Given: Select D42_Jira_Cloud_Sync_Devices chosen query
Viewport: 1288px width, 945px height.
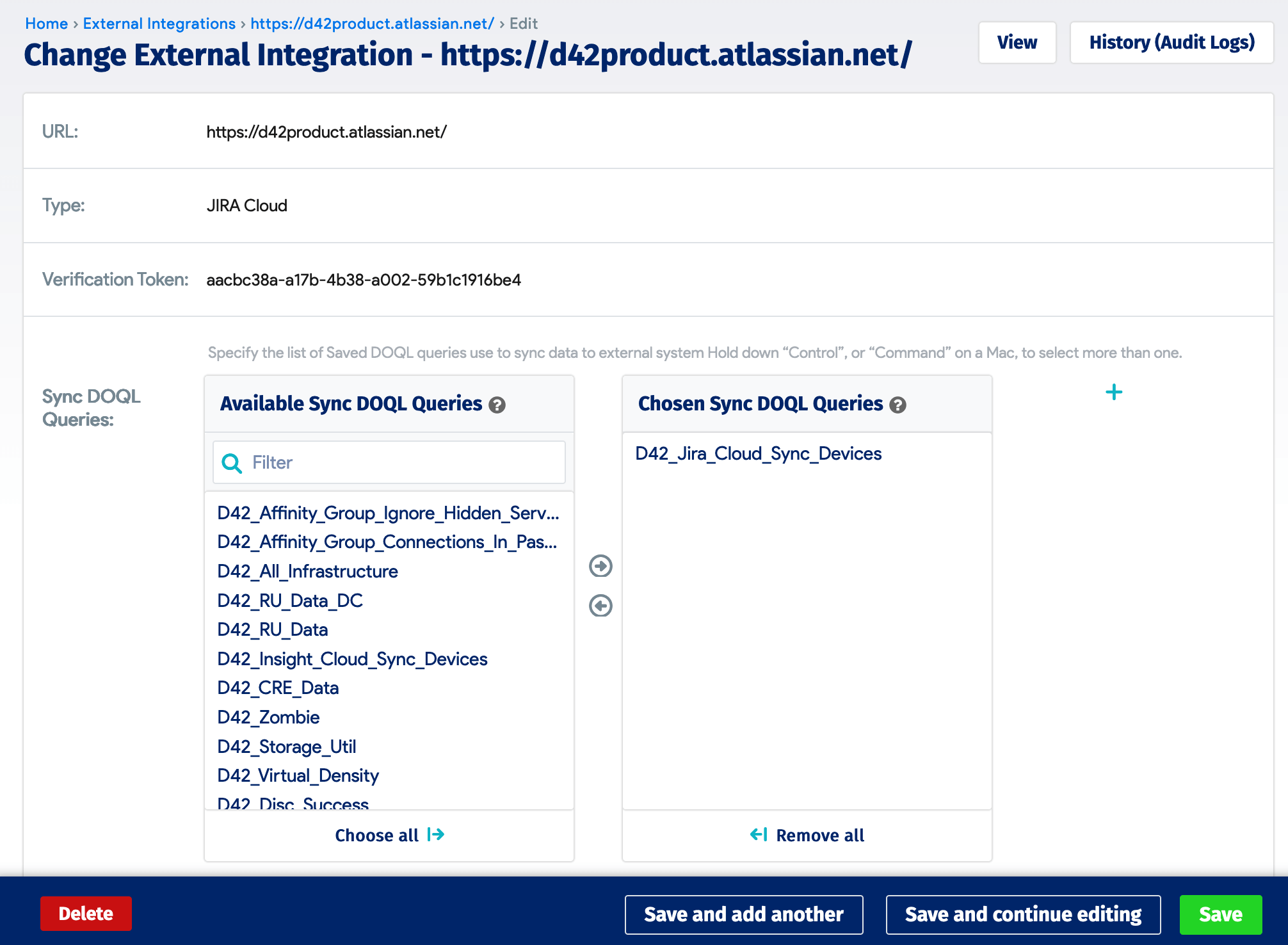Looking at the screenshot, I should (x=758, y=453).
